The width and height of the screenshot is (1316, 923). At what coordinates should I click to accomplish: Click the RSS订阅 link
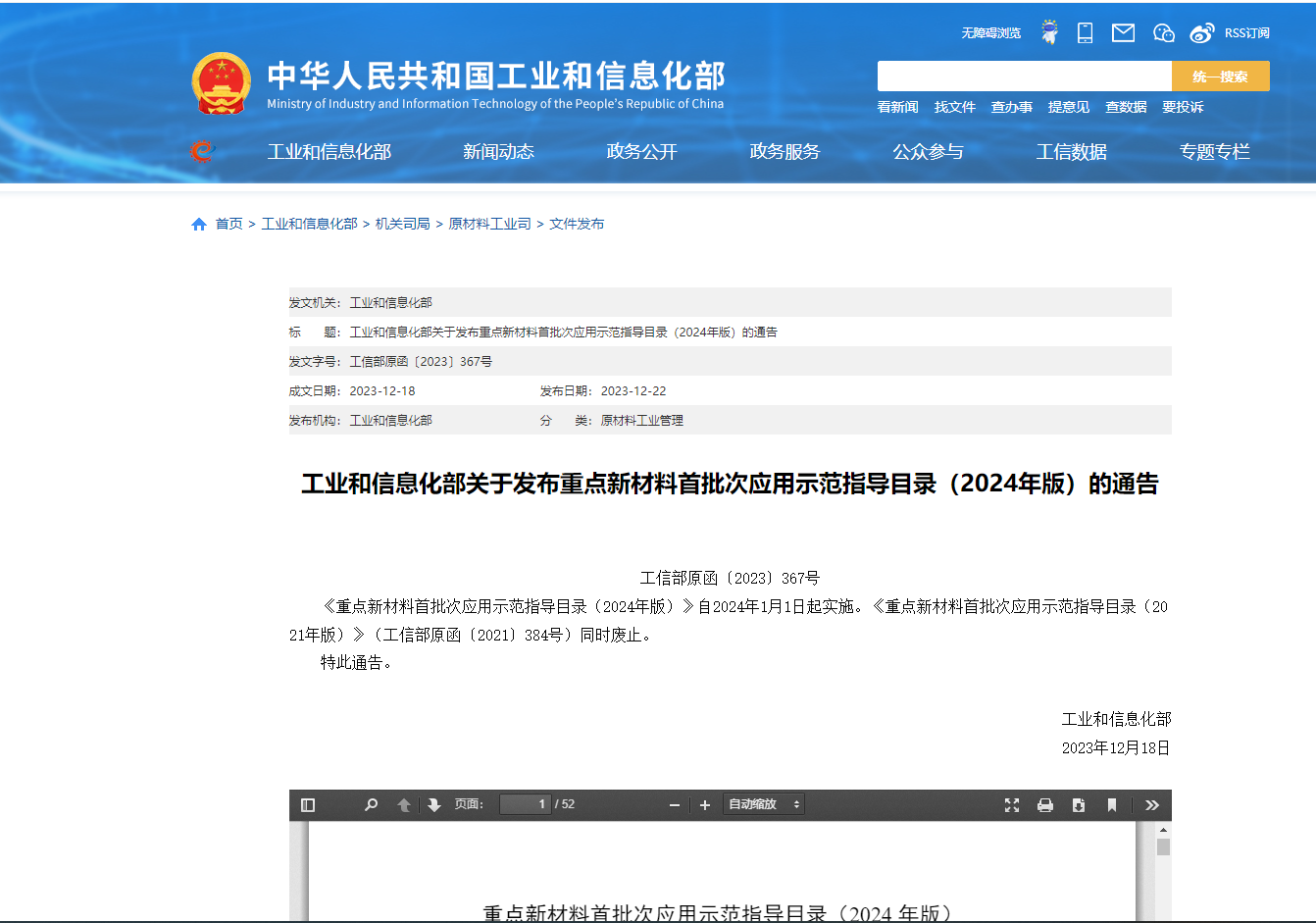pos(1247,33)
